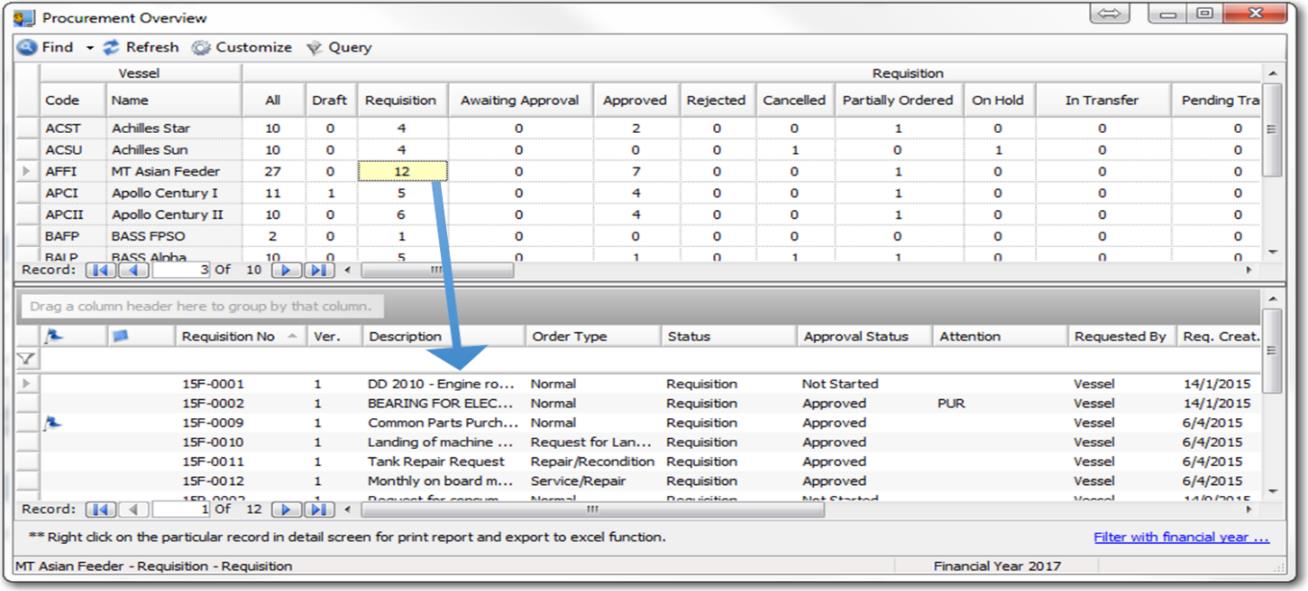Viewport: 1308px width, 591px height.
Task: Go to last record in vessel navigator
Action: [x=319, y=270]
